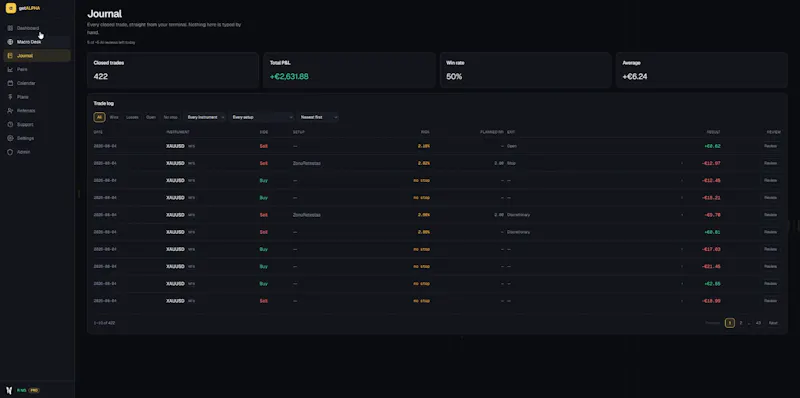Click the Closed trades 422 card
This screenshot has height=398, width=800.
tap(173, 70)
